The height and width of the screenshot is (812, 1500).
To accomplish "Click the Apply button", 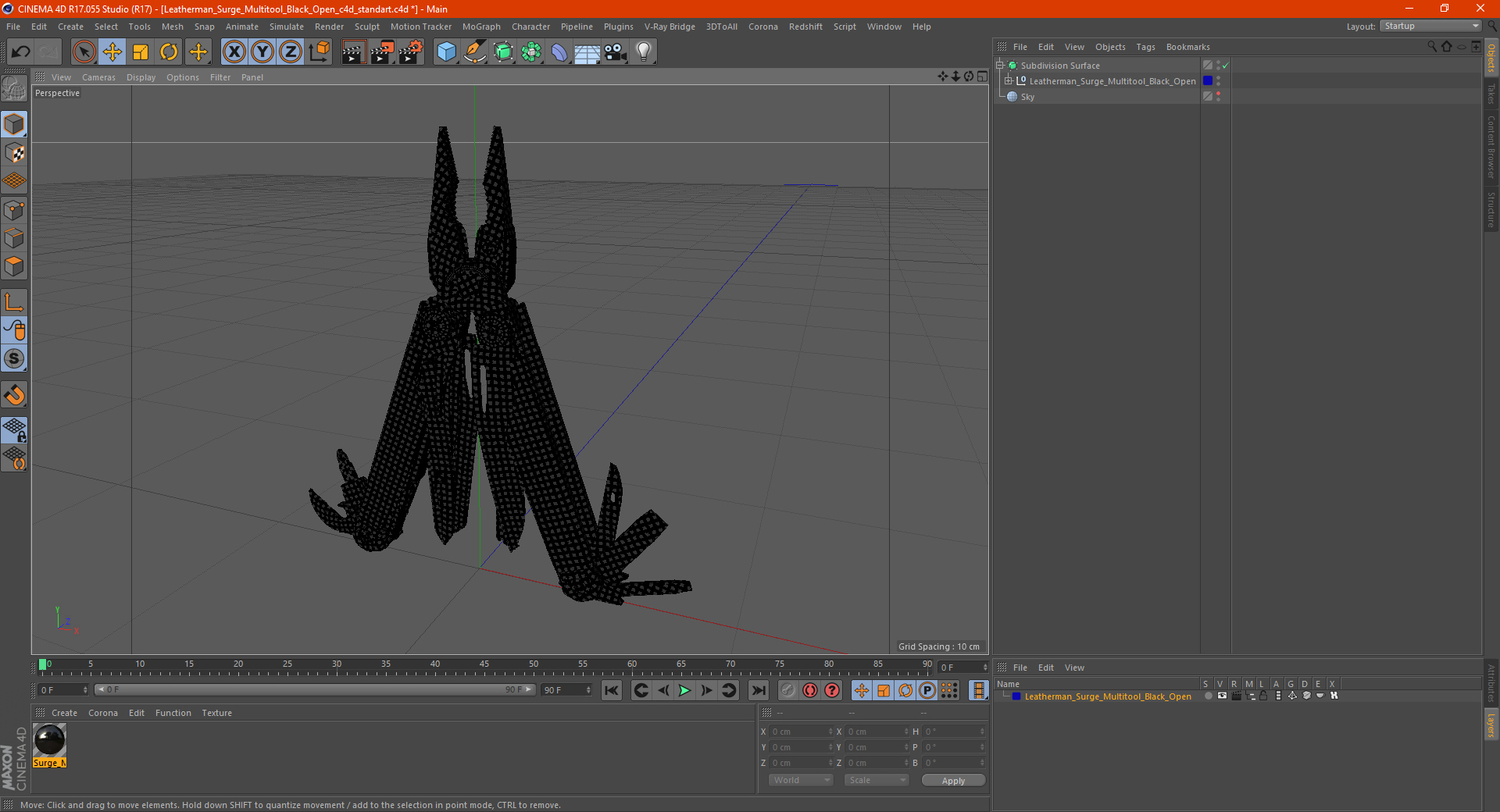I will point(953,781).
